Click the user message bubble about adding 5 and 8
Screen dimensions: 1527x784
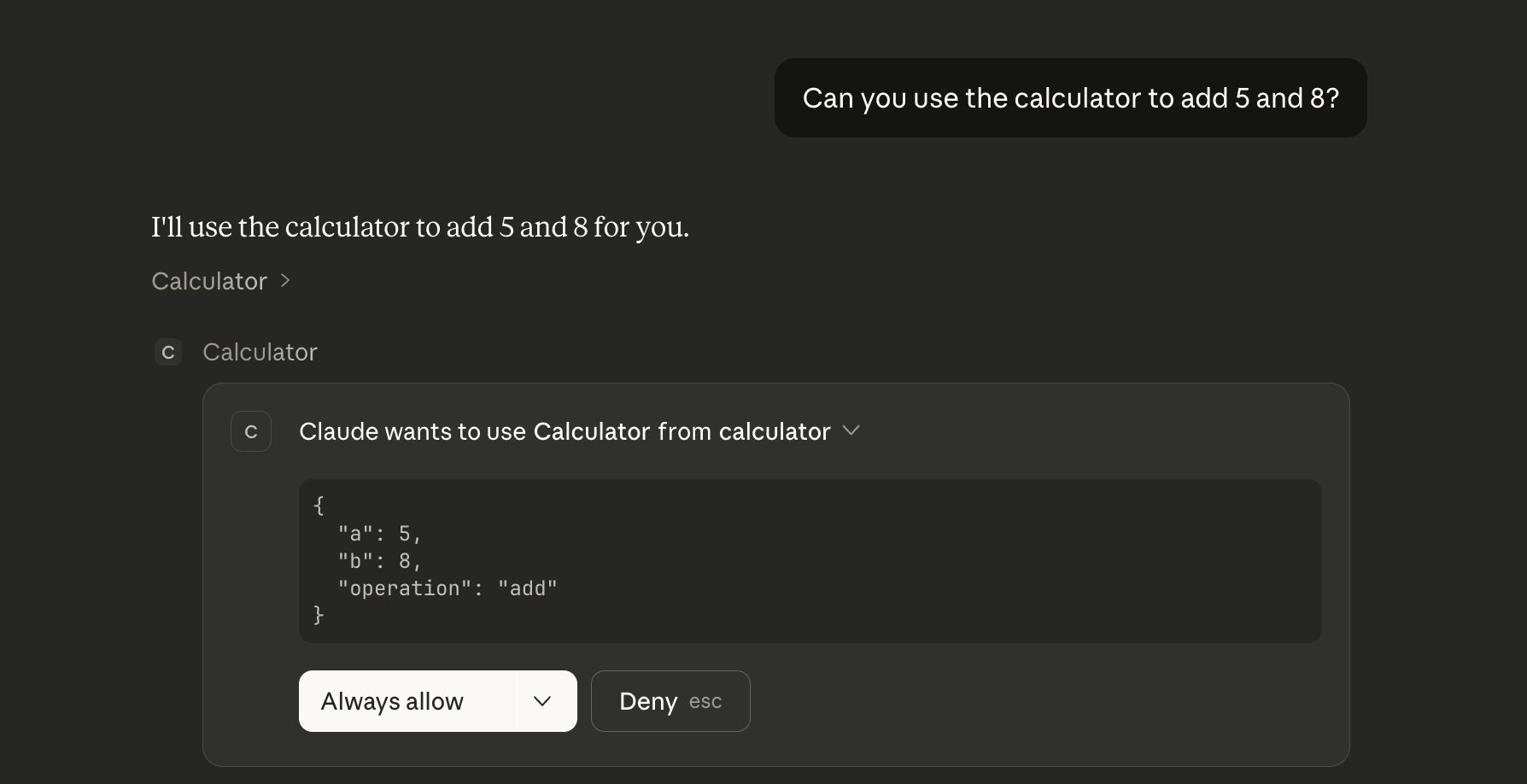[1069, 97]
